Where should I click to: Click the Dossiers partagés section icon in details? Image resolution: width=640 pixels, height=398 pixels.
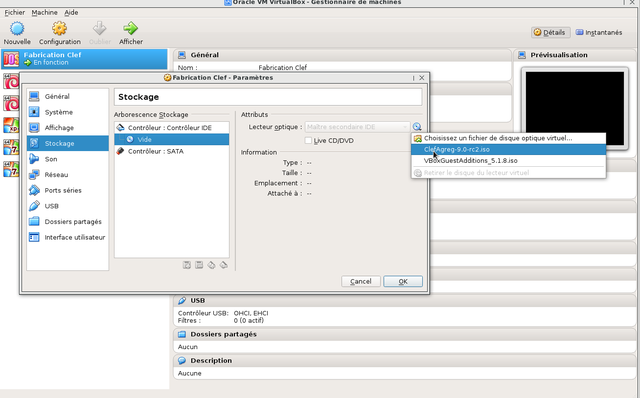pos(182,334)
